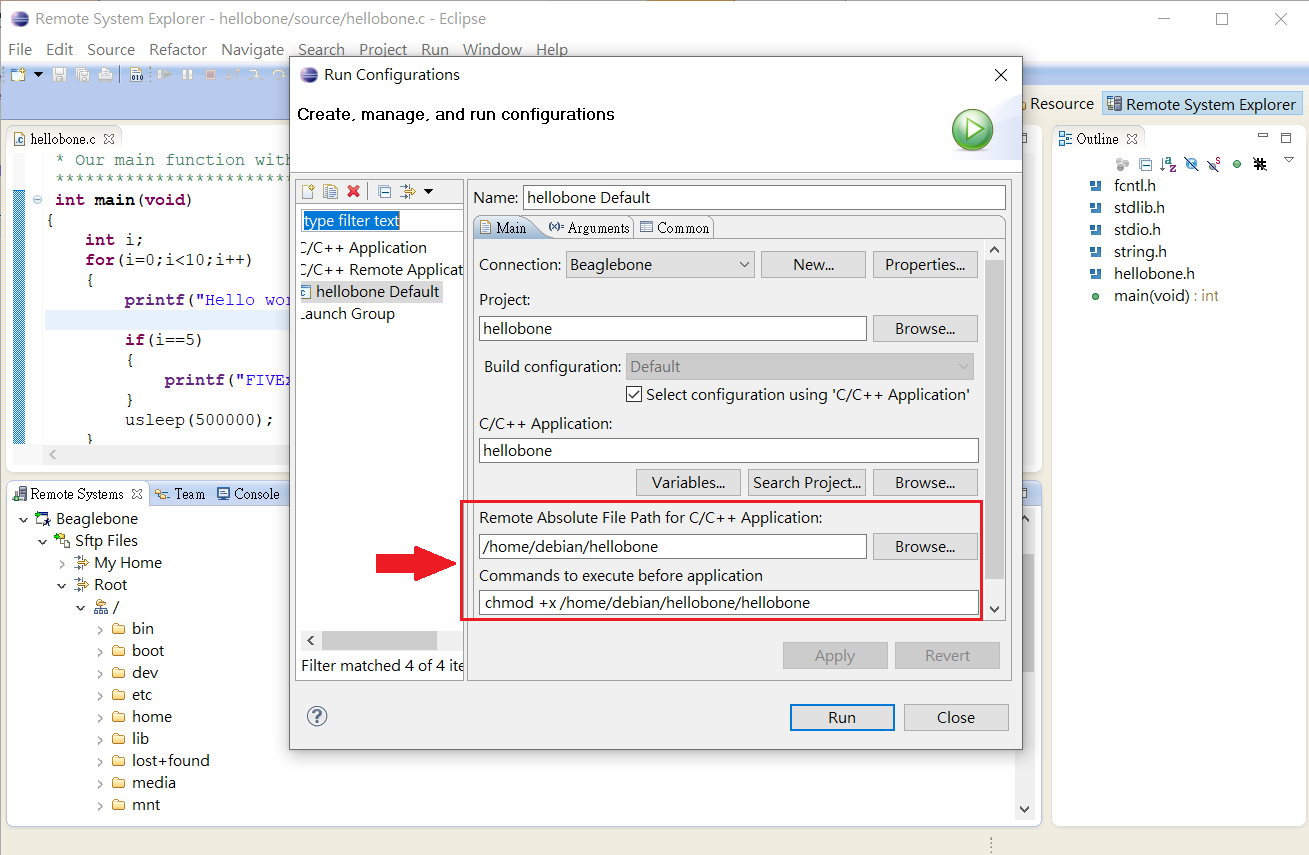Open the disabled Build configuration combo box
Viewport: 1309px width, 855px height.
click(800, 366)
